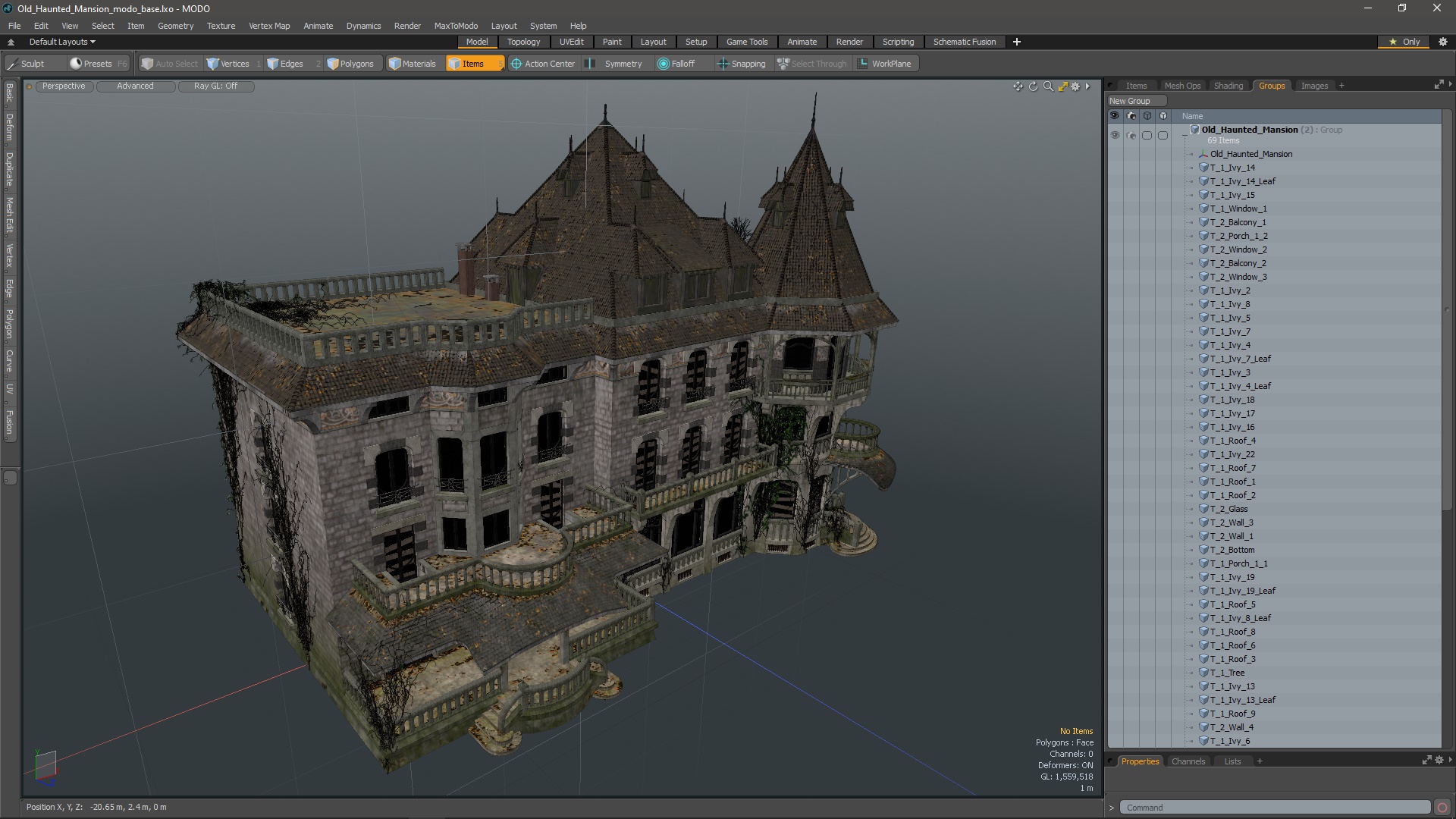Switch to the Shading panel tab

coord(1228,86)
